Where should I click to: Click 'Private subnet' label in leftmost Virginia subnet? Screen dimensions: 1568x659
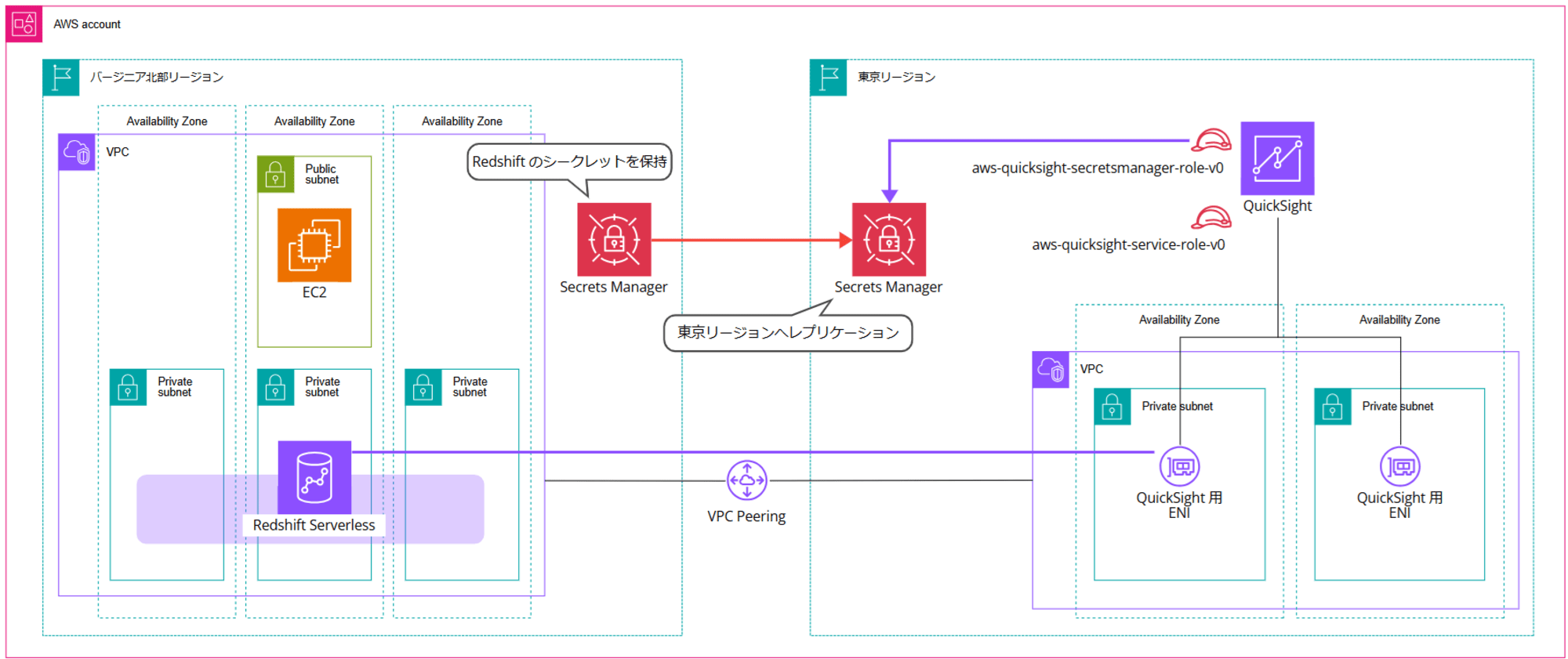[175, 387]
